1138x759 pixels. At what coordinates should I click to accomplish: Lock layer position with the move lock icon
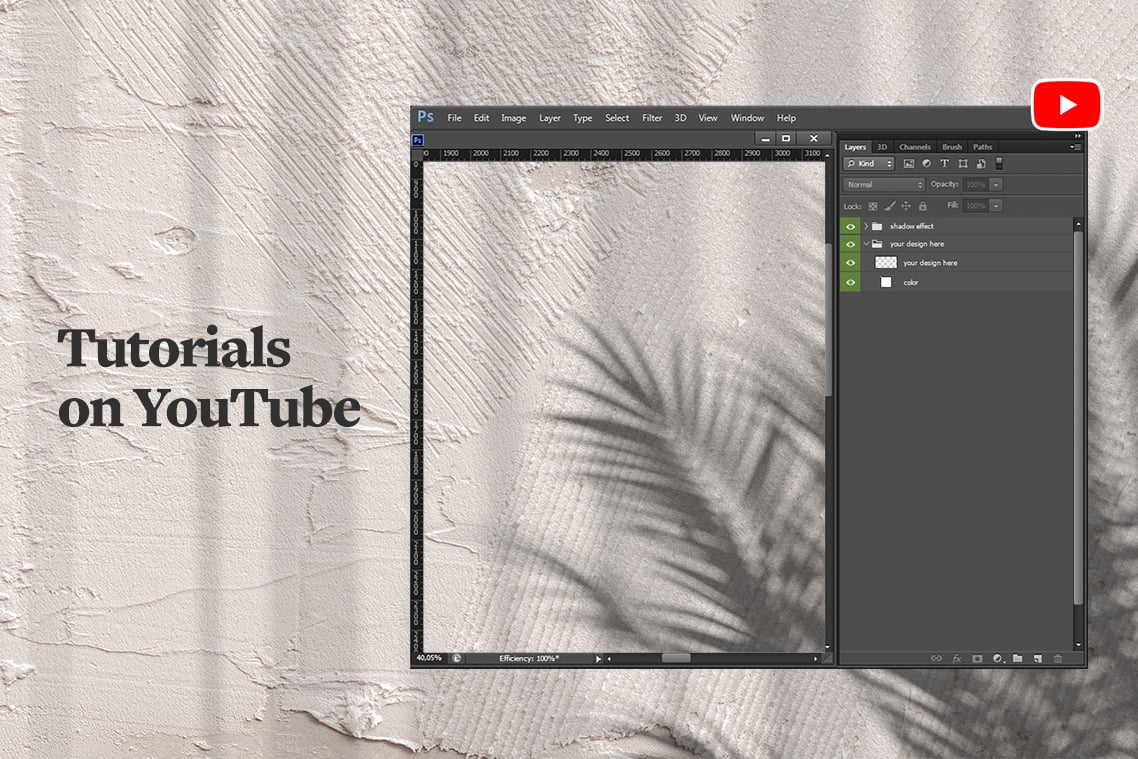(906, 206)
